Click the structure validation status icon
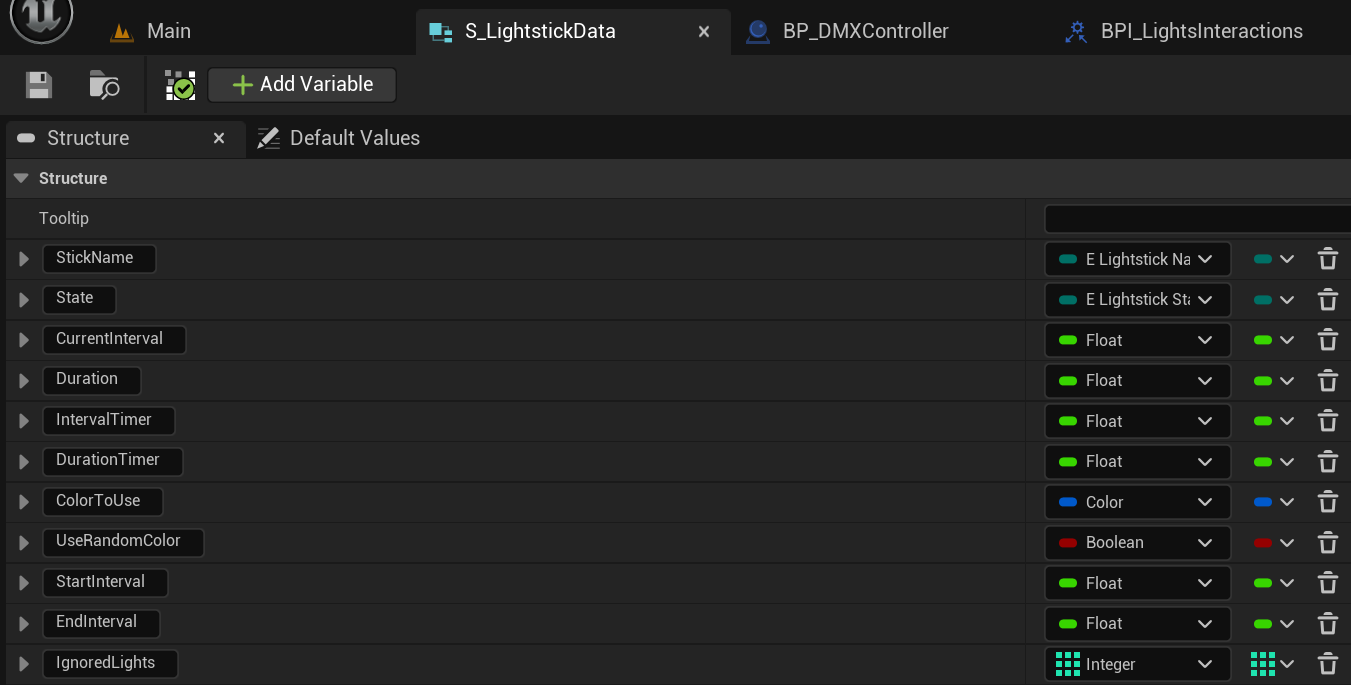This screenshot has height=685, width=1351. coord(180,85)
